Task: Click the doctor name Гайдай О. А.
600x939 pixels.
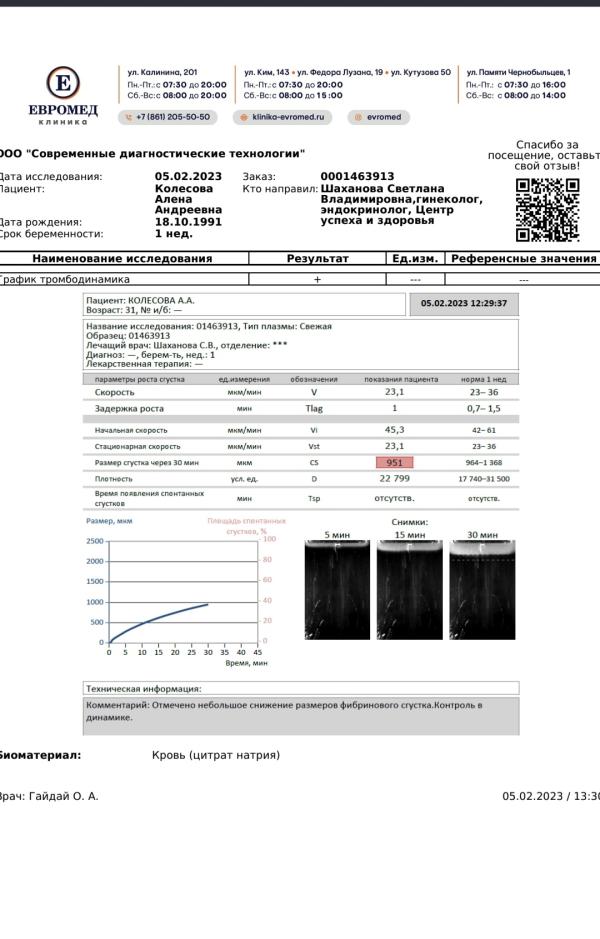Action: 63,796
